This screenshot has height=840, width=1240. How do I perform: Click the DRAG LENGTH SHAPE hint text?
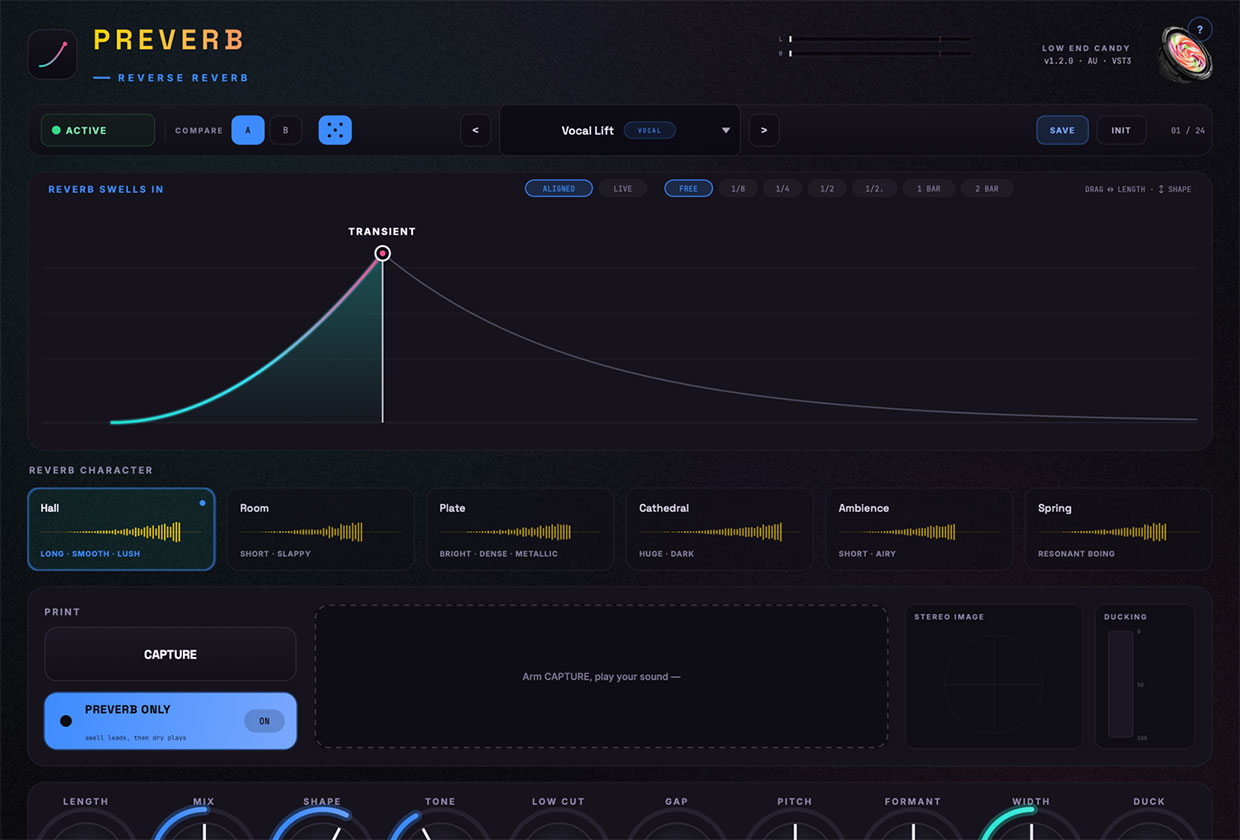click(1138, 189)
